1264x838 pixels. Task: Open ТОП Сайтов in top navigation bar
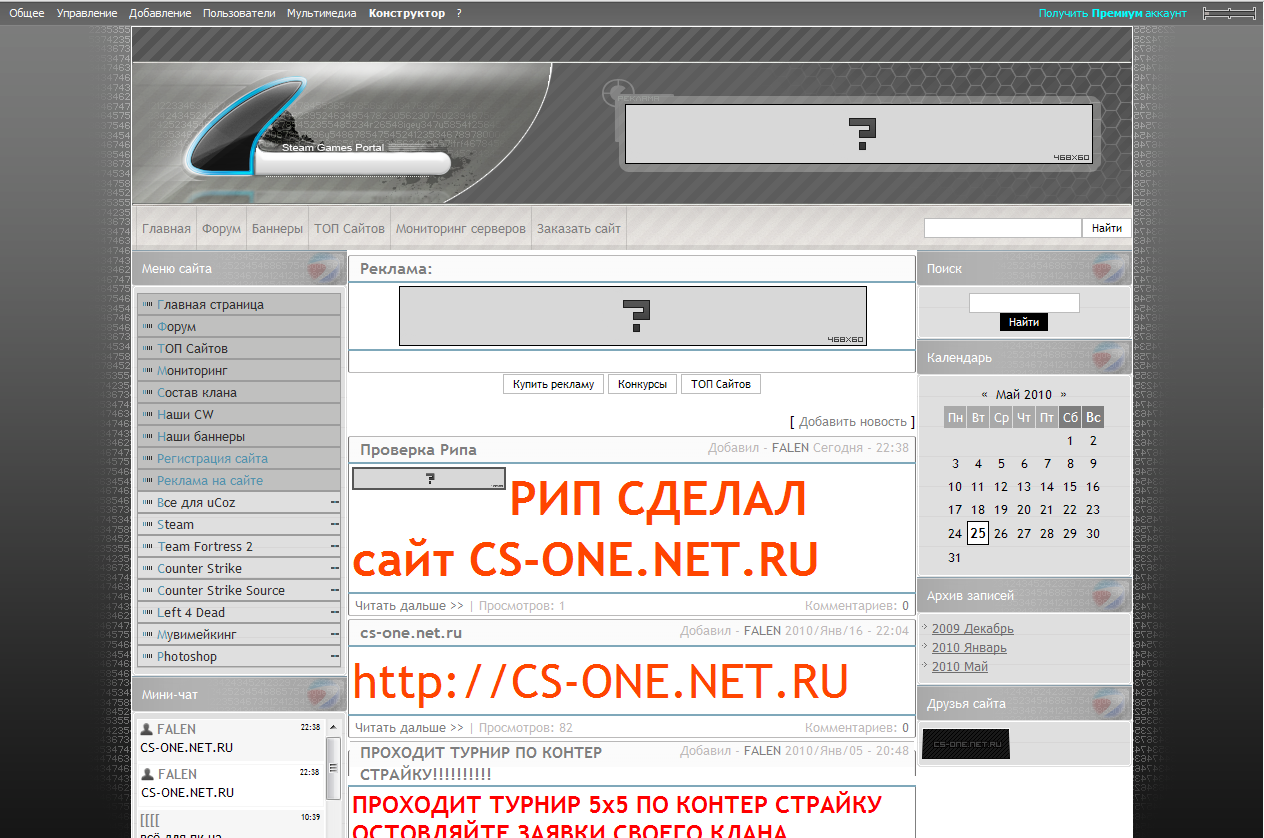[349, 228]
